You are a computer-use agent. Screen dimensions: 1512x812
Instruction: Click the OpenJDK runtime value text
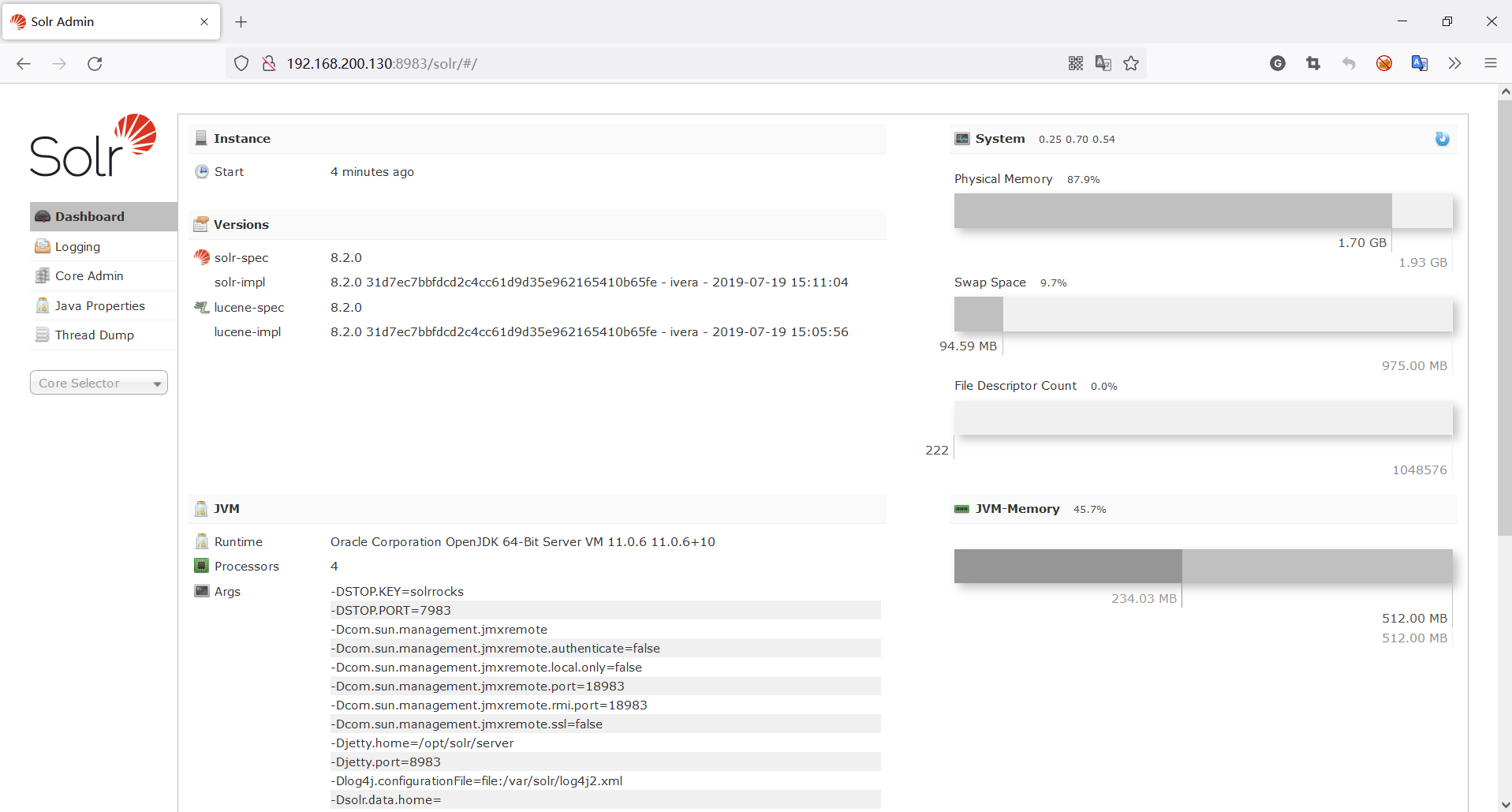(523, 541)
